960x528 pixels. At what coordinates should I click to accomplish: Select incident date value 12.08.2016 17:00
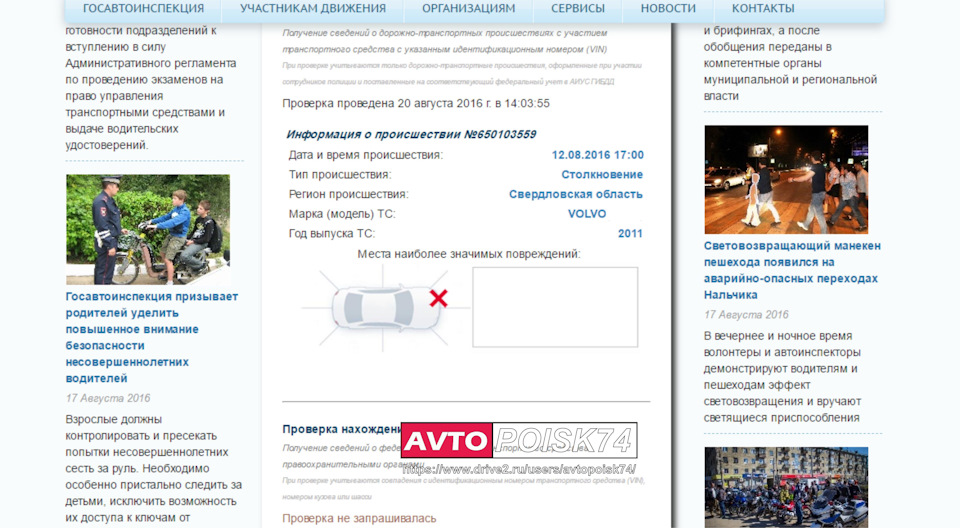pos(598,155)
